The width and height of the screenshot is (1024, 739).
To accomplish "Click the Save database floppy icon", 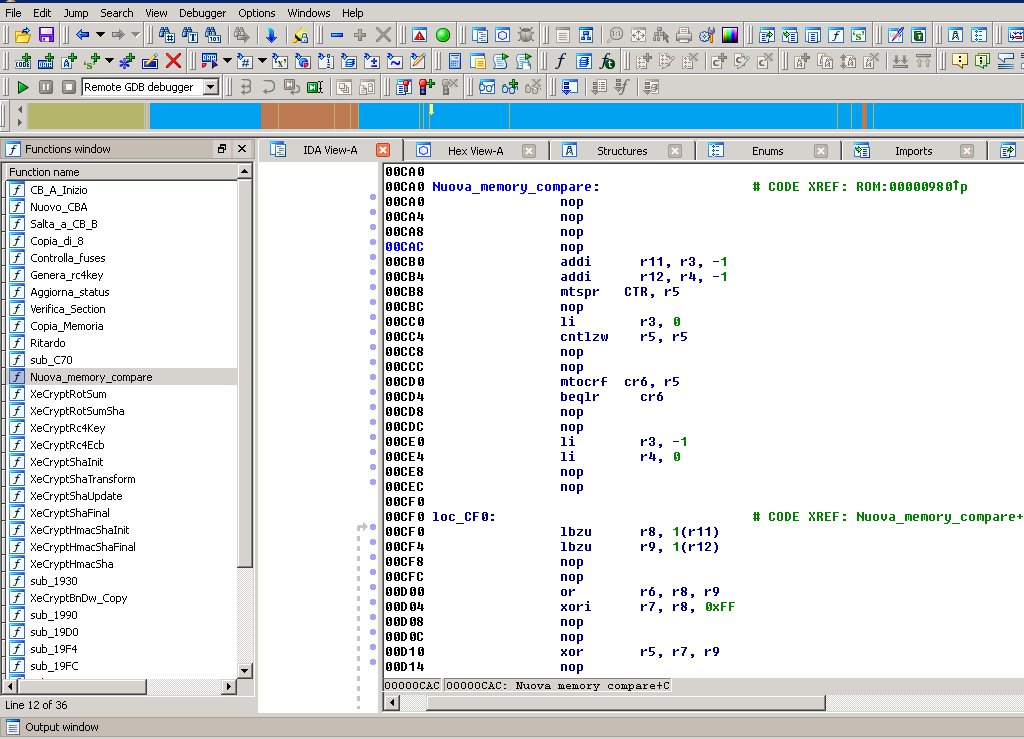I will 46,35.
